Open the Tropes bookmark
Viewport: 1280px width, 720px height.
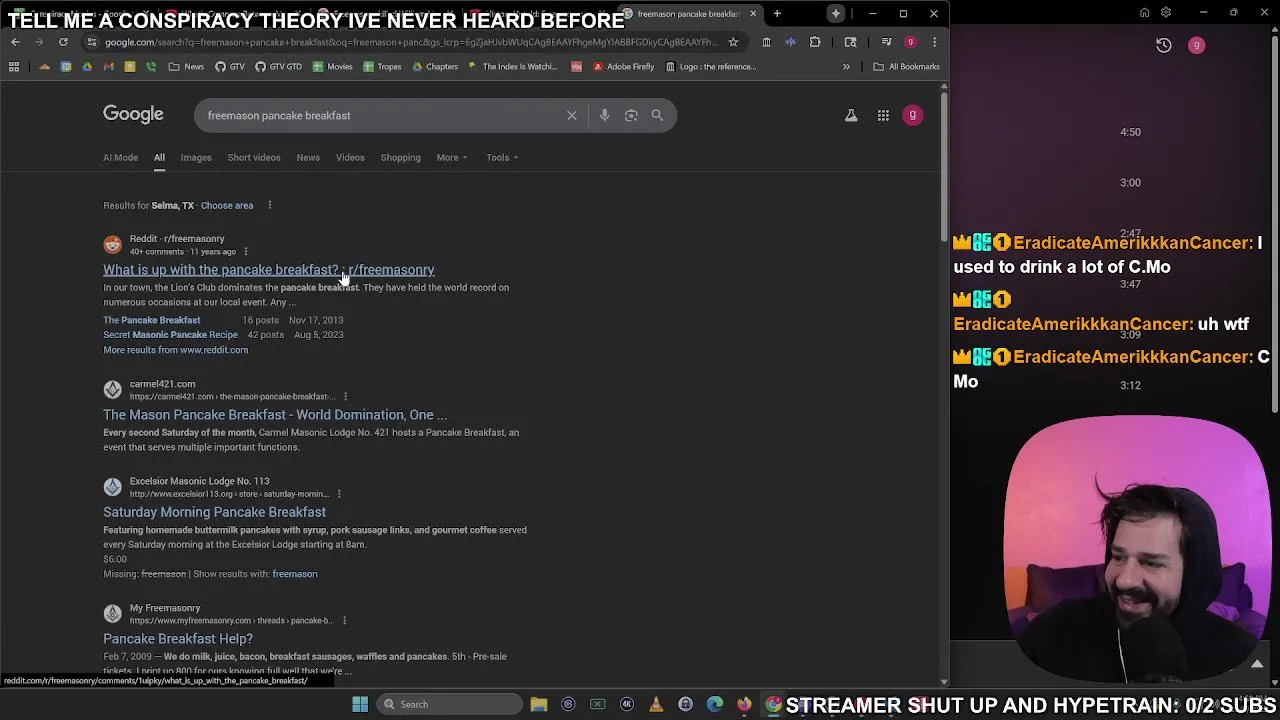coord(383,67)
